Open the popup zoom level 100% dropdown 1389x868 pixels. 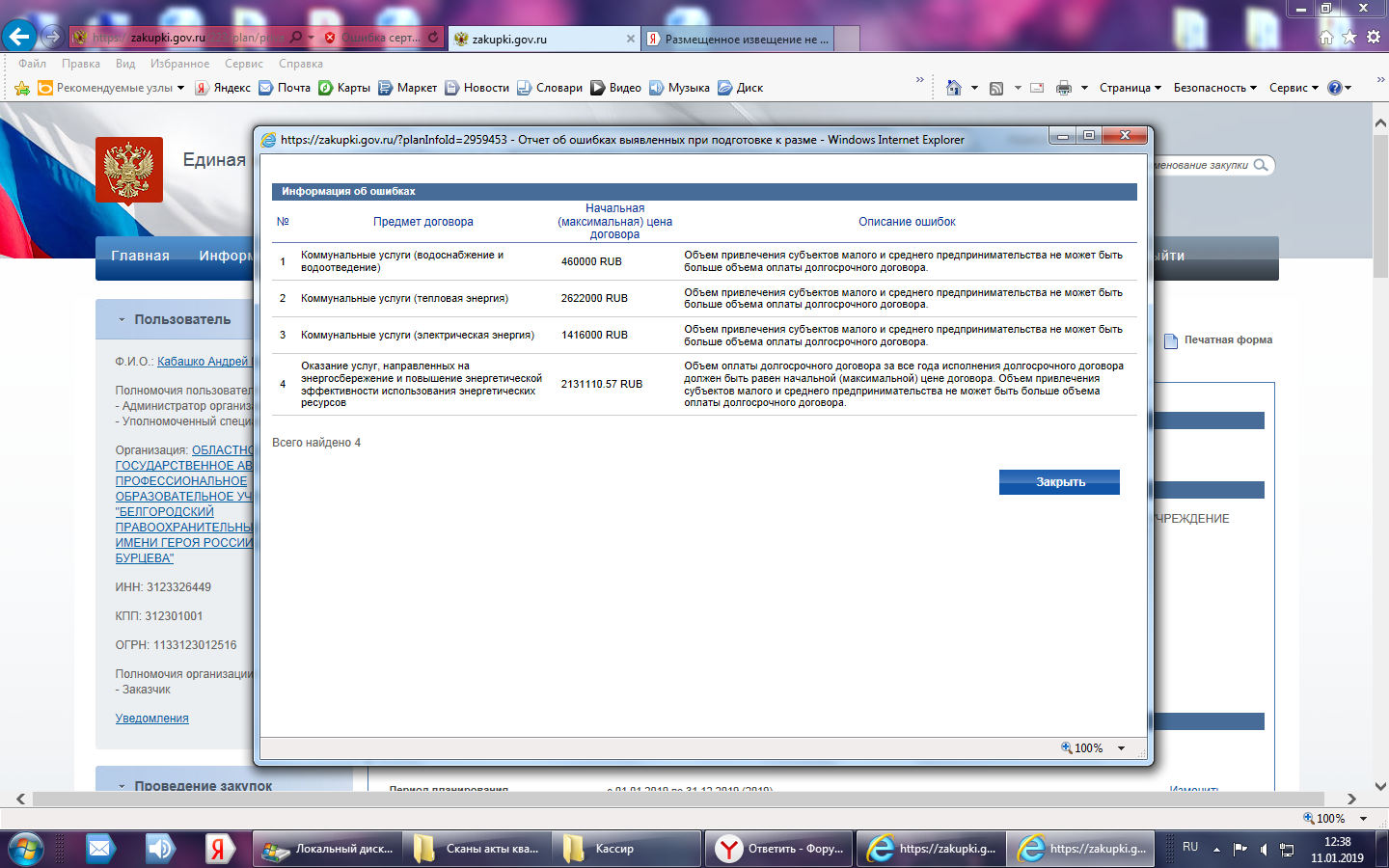pos(1121,748)
